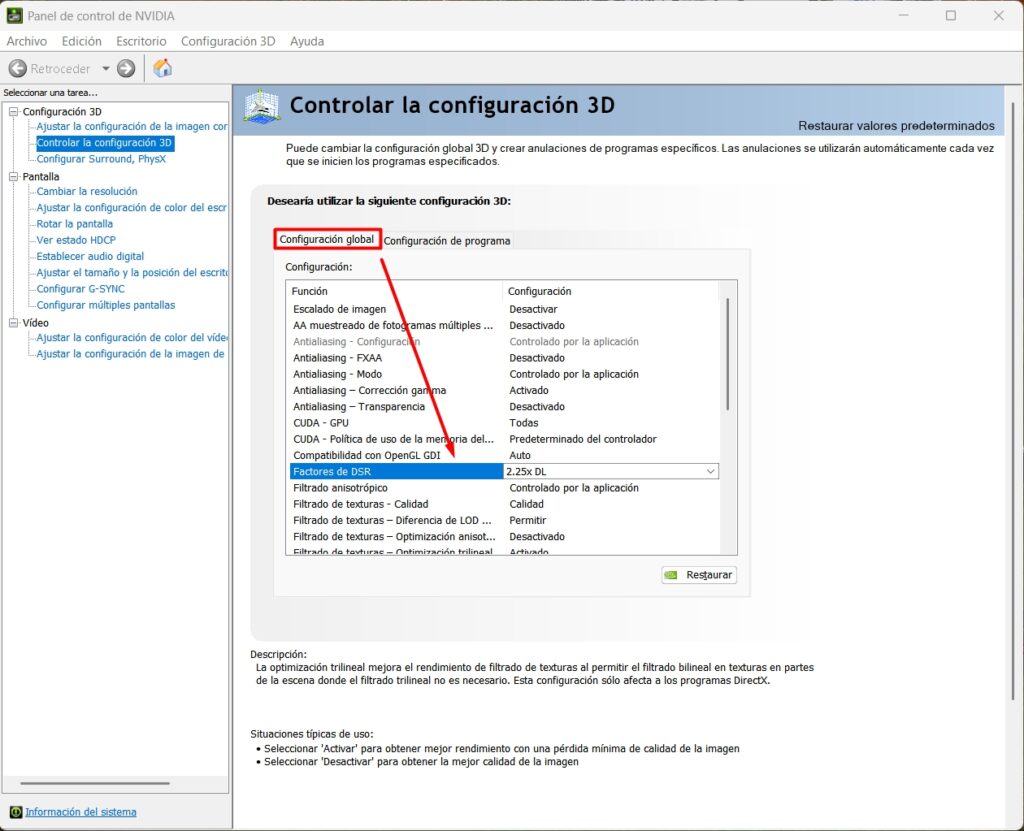Image resolution: width=1024 pixels, height=831 pixels.
Task: Select the Antialiasing - FXAA row
Action: (504, 358)
